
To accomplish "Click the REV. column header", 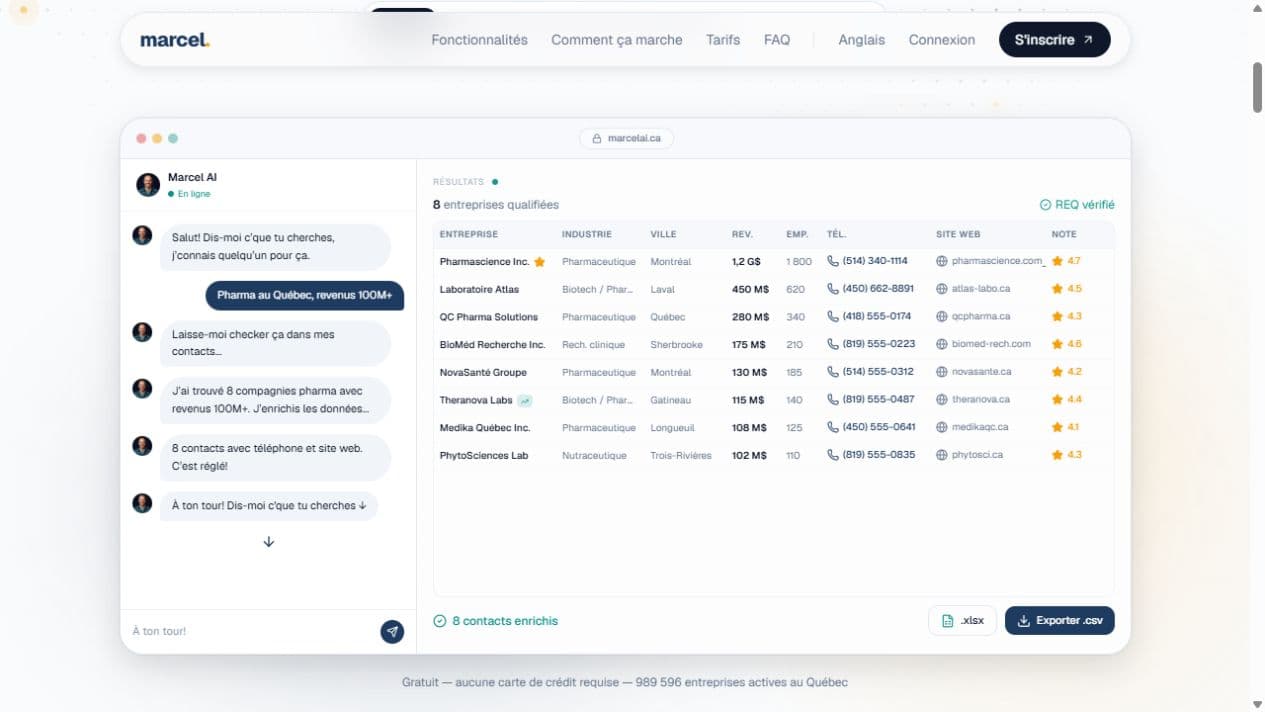I will (x=742, y=234).
